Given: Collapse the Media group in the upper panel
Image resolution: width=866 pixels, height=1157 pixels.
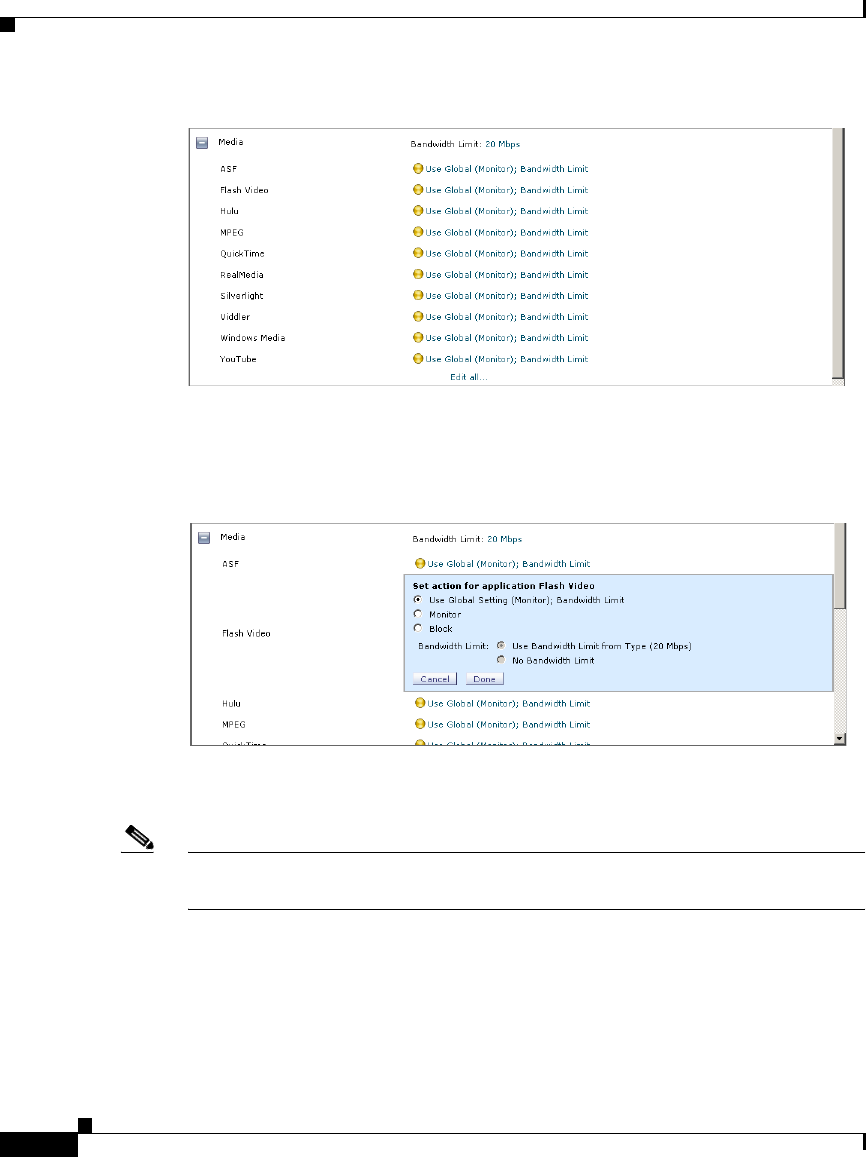Looking at the screenshot, I should click(202, 143).
